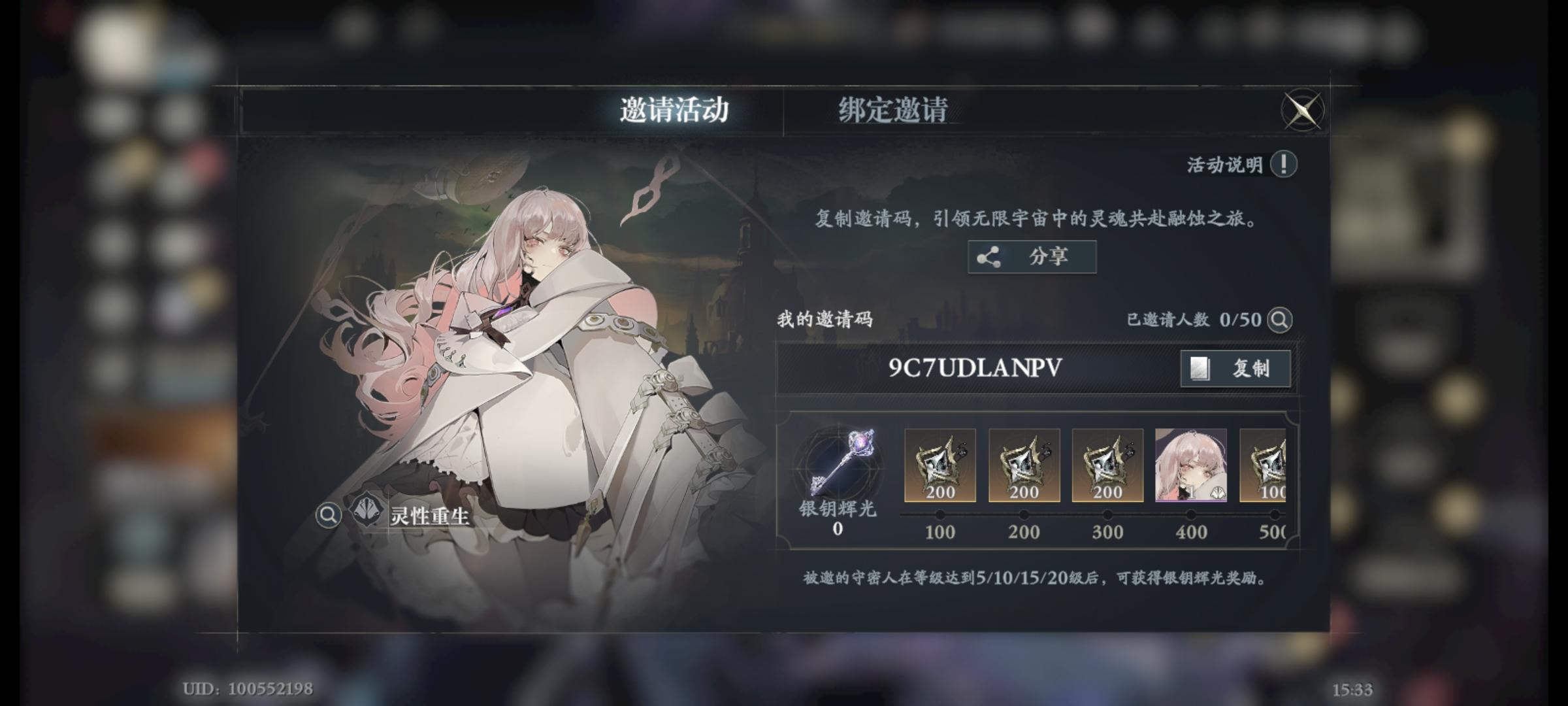Click the magnifier icon beside 灵性重生
1568x706 pixels.
click(x=328, y=515)
